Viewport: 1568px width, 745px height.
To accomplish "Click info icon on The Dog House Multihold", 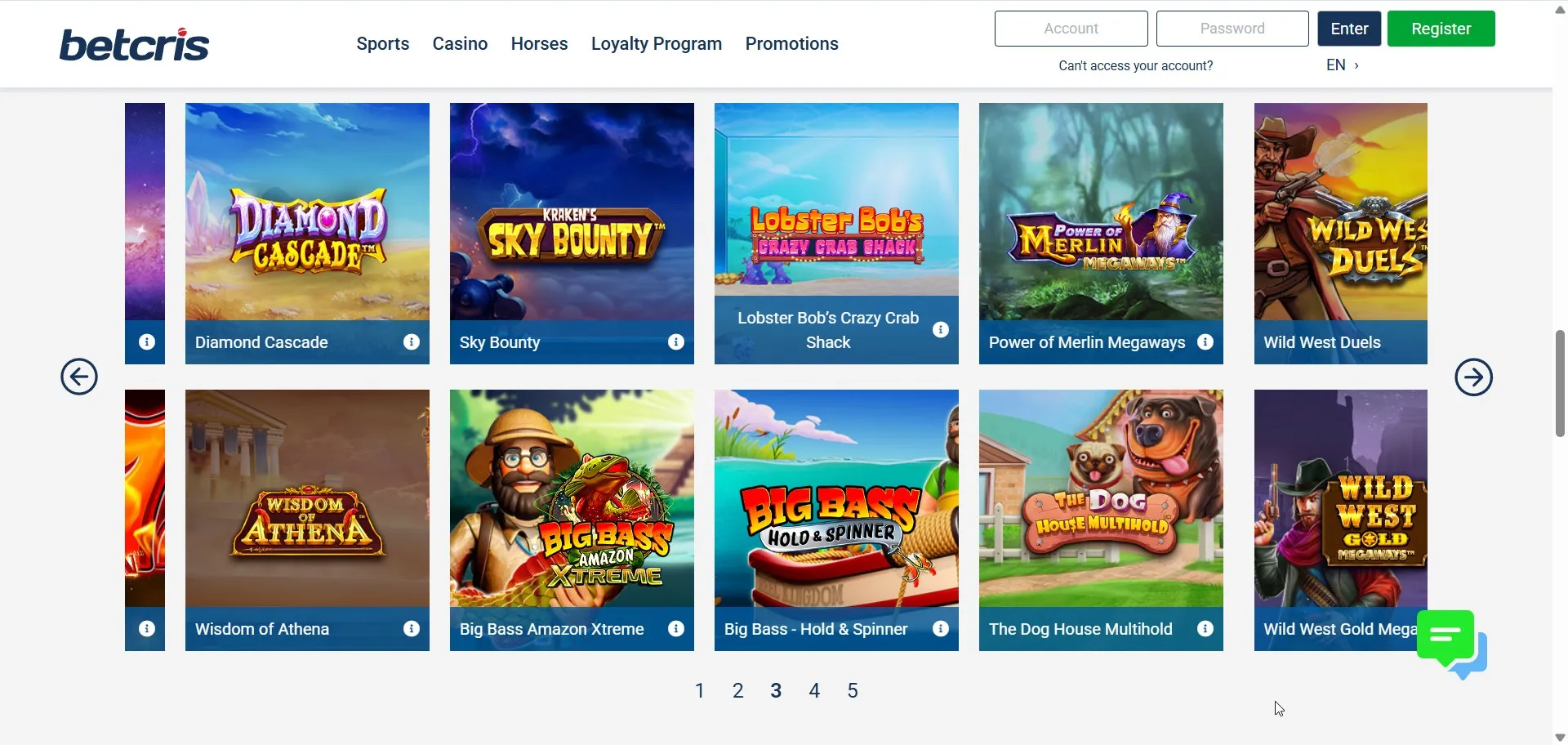I will [1205, 629].
